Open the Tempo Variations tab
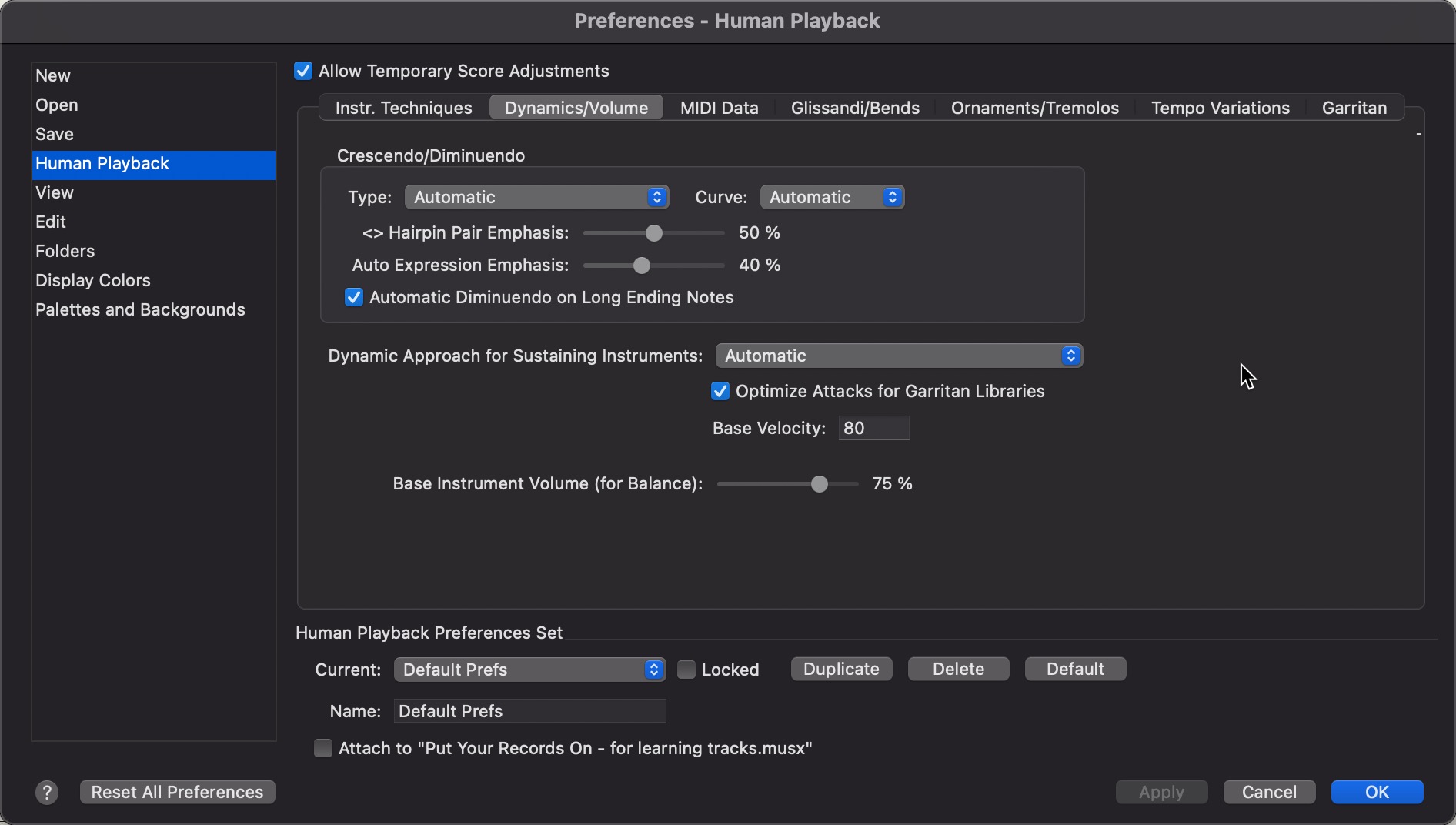The height and width of the screenshot is (825, 1456). click(1220, 109)
